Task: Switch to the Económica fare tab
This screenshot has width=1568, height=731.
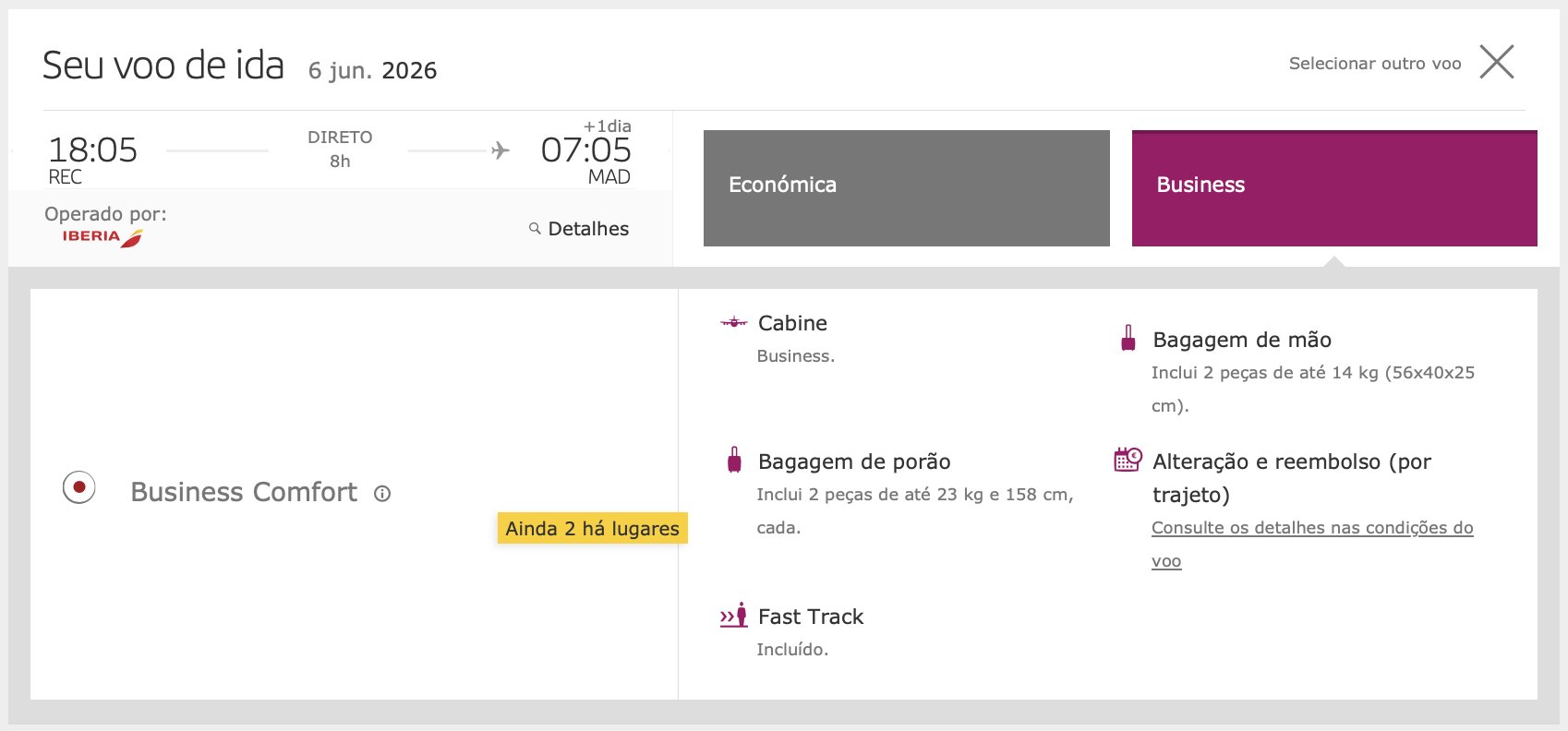Action: point(907,188)
